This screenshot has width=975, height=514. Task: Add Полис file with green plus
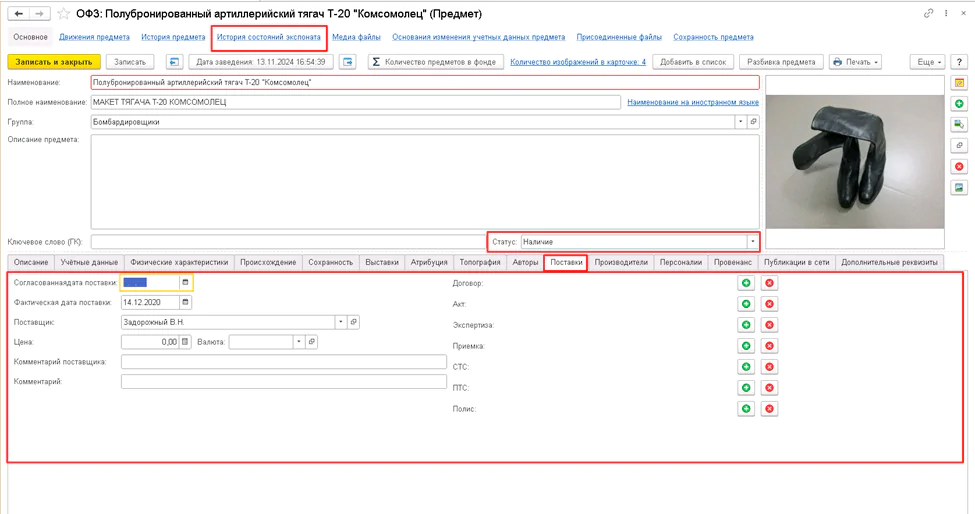[x=746, y=409]
